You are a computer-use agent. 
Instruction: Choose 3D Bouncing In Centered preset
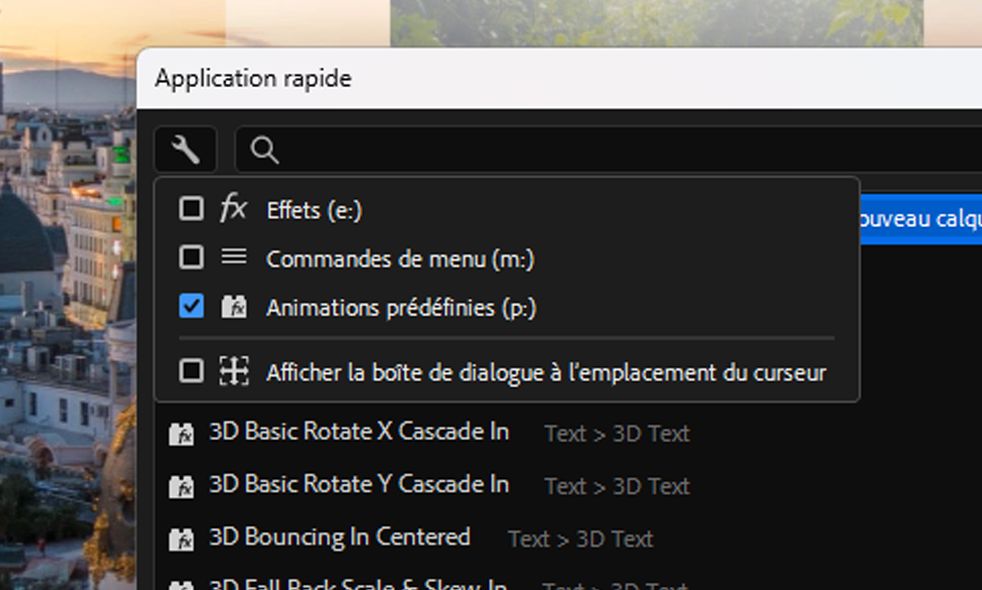click(x=339, y=537)
